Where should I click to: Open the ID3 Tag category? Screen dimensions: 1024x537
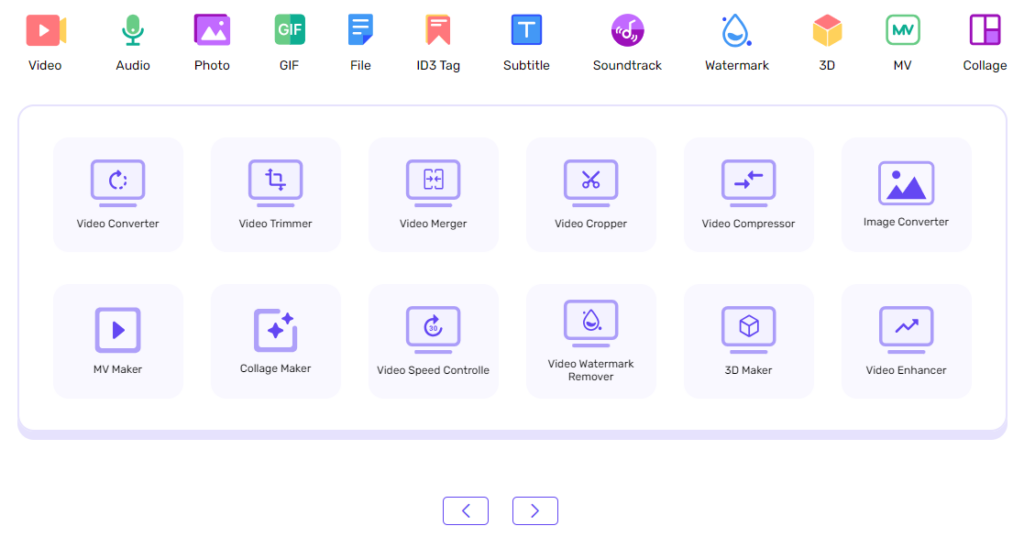438,42
